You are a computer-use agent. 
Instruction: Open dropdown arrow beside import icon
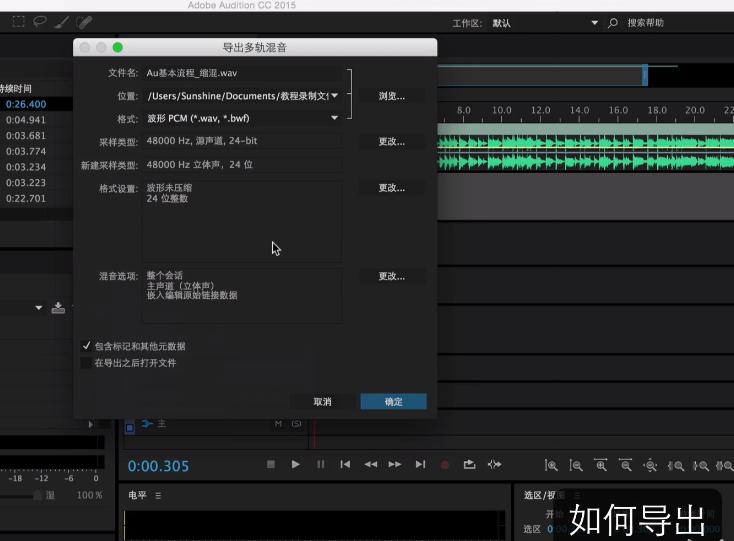[39, 307]
